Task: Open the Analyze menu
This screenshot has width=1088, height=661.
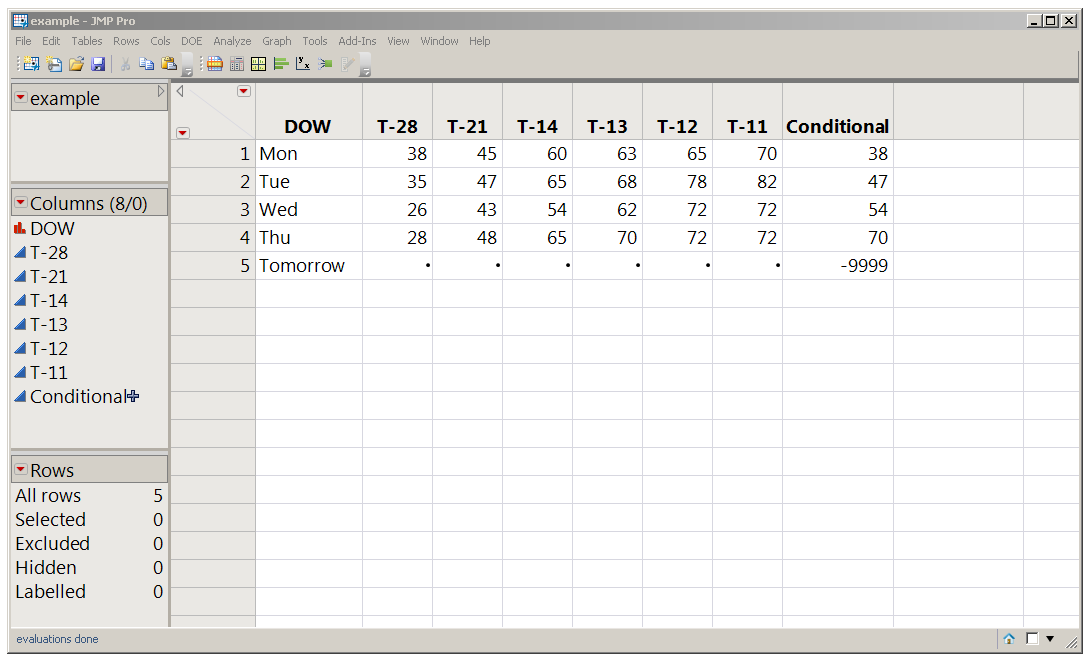Action: point(231,41)
